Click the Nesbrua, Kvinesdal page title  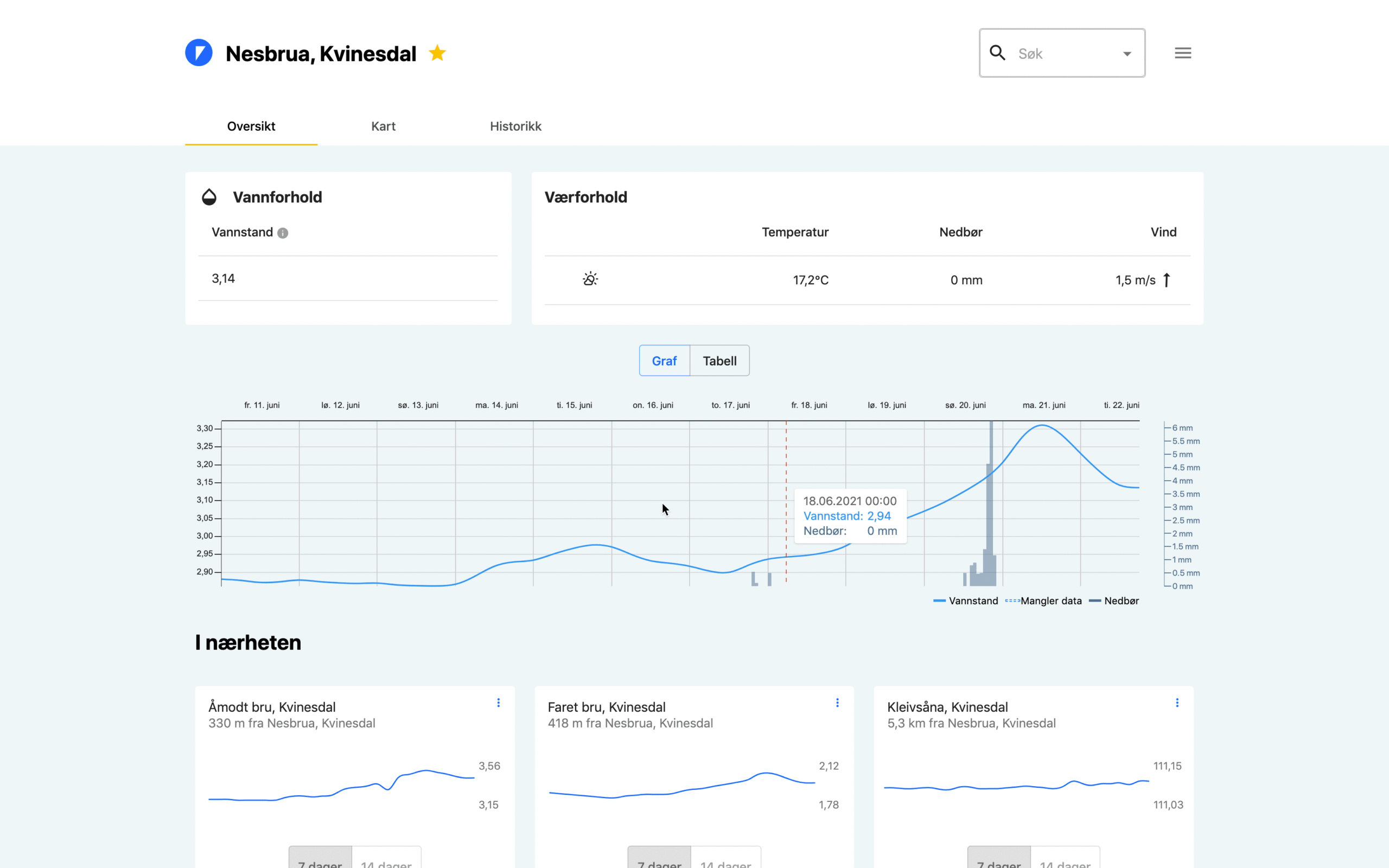click(321, 53)
